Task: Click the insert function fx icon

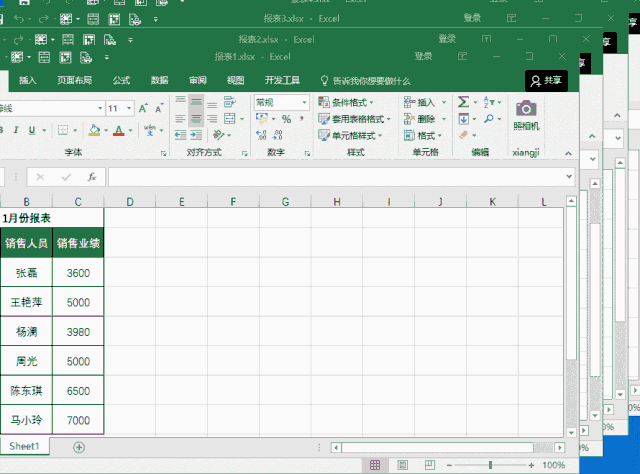Action: pos(91,177)
